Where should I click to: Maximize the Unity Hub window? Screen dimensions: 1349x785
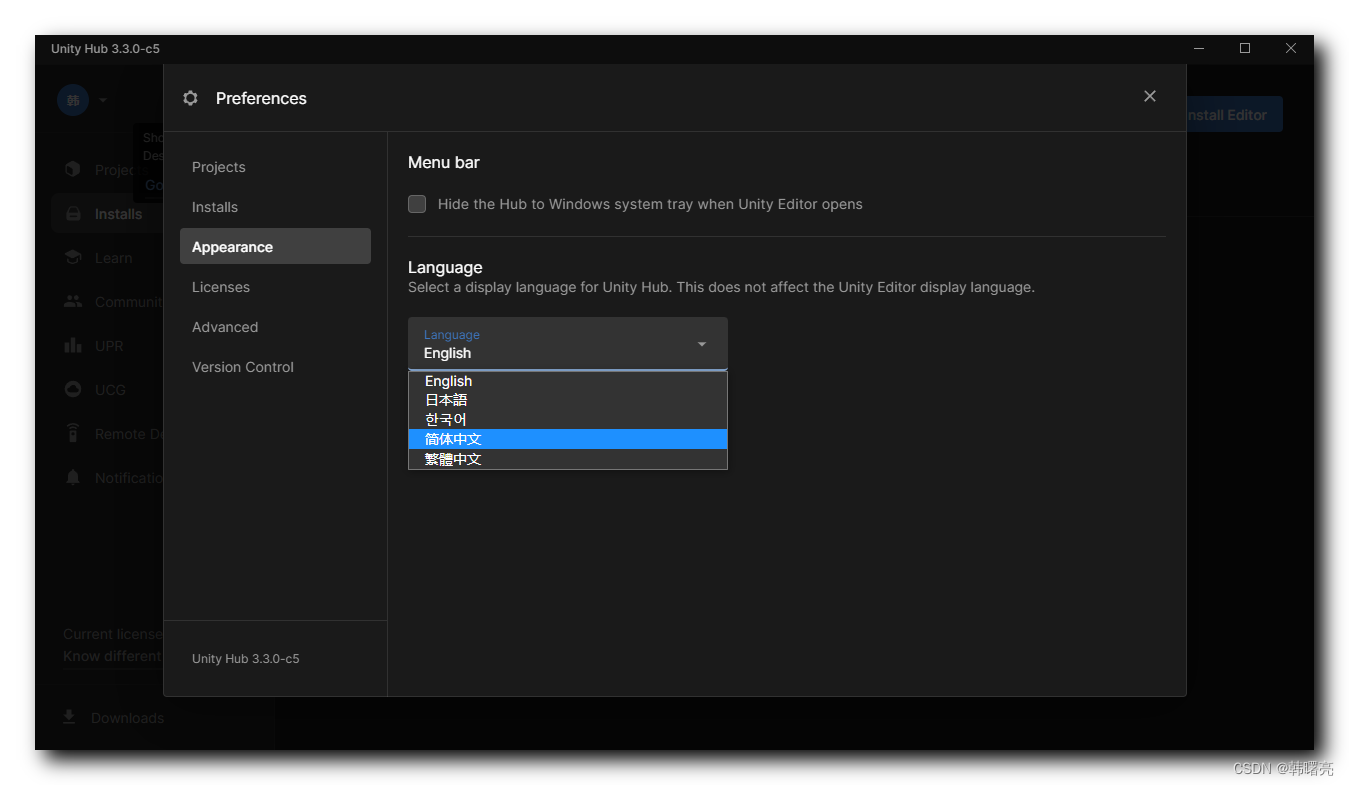coord(1245,48)
